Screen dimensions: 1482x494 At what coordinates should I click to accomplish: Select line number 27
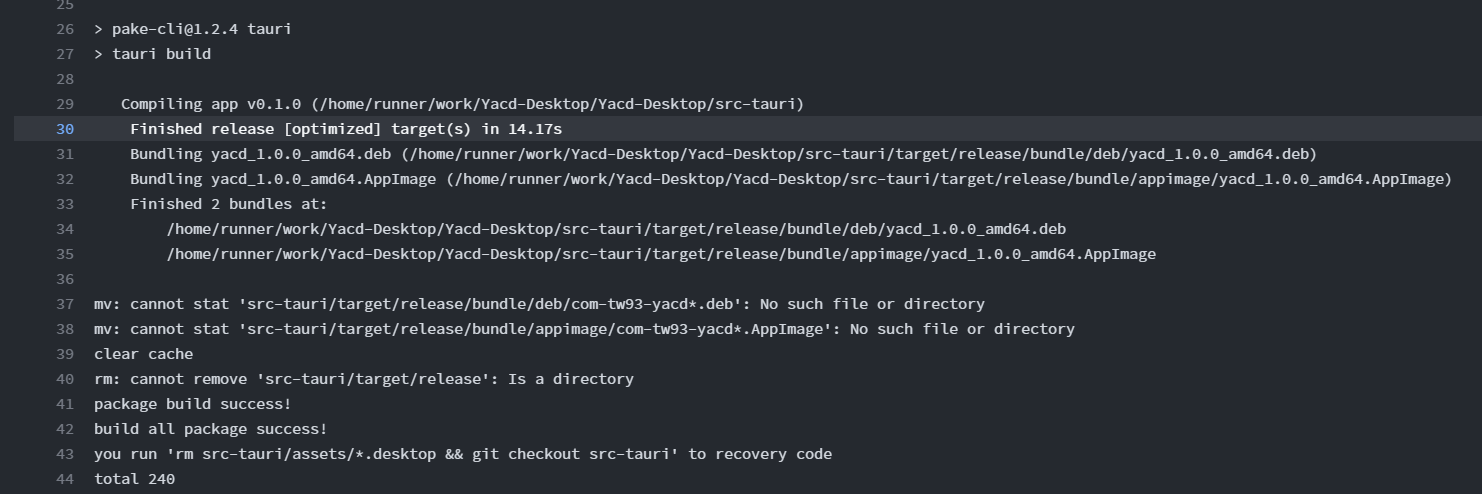tap(65, 54)
